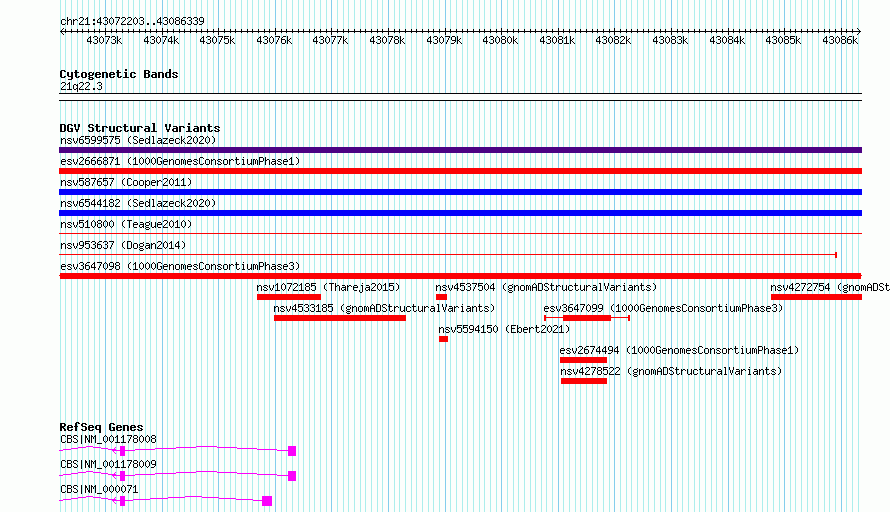
Task: Click the 43086k ruler tick label
Action: (840, 40)
